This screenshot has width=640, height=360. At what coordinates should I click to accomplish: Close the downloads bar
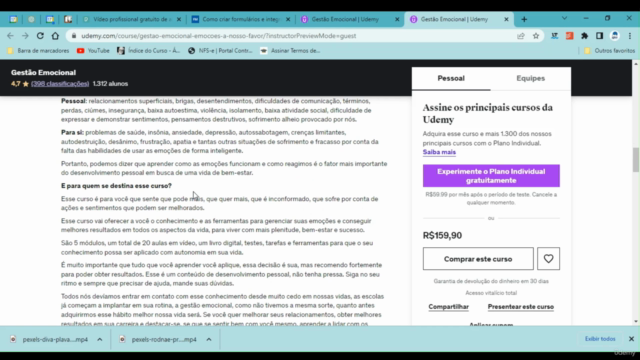(x=631, y=339)
